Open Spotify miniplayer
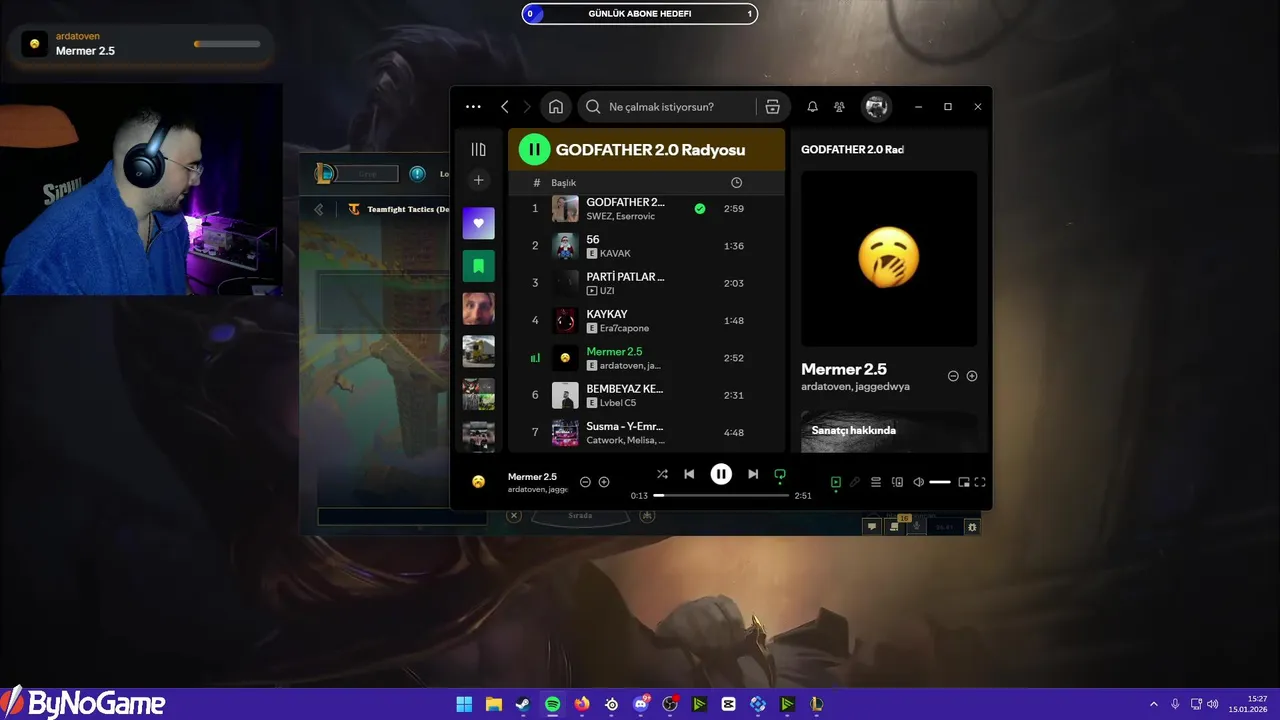The height and width of the screenshot is (720, 1280). tap(963, 482)
